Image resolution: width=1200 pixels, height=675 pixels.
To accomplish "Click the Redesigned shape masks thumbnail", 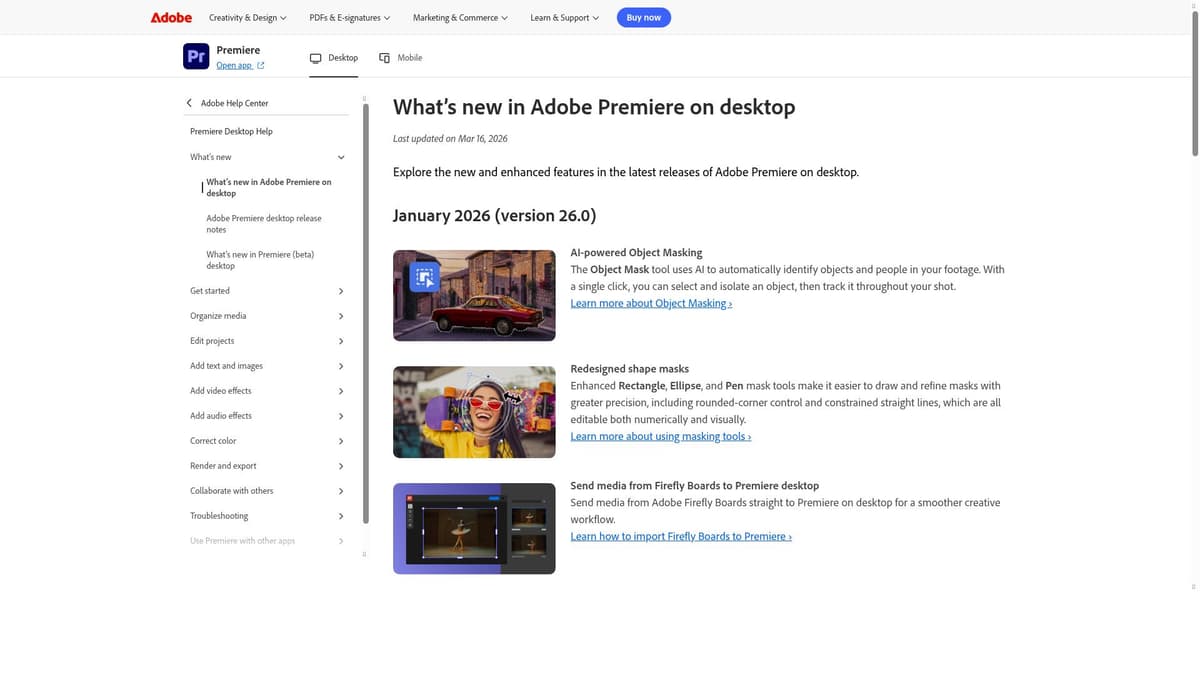I will click(473, 411).
